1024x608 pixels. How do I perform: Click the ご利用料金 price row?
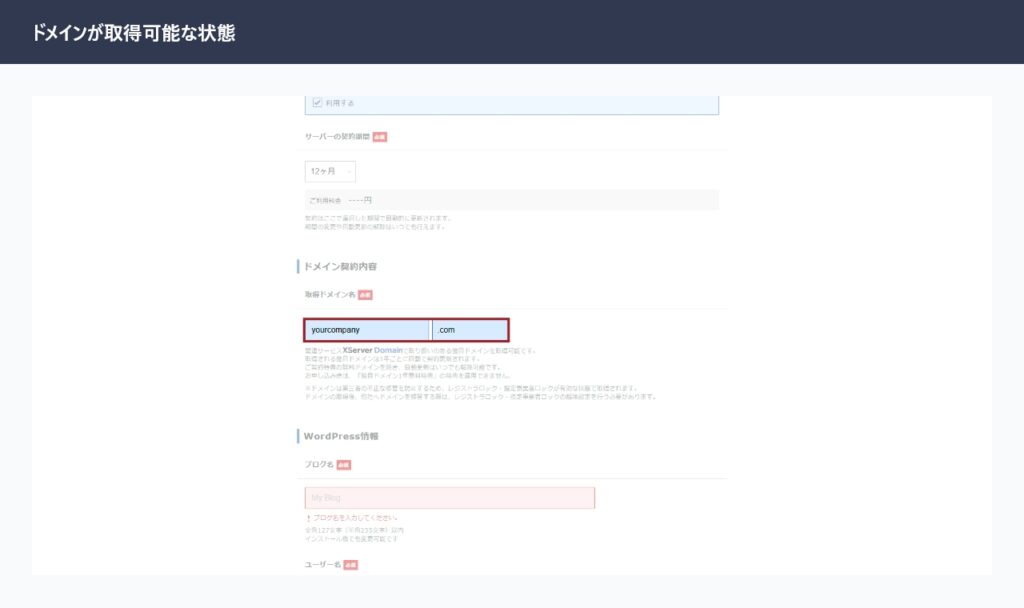(x=511, y=200)
